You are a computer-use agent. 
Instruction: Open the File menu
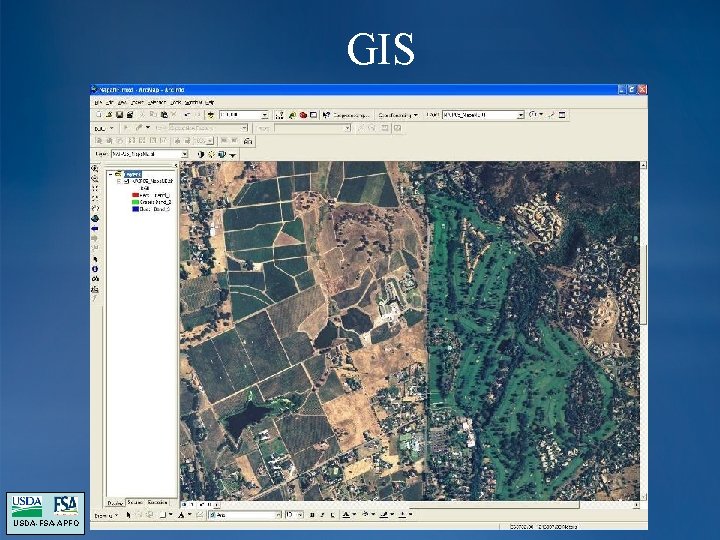pyautogui.click(x=98, y=102)
